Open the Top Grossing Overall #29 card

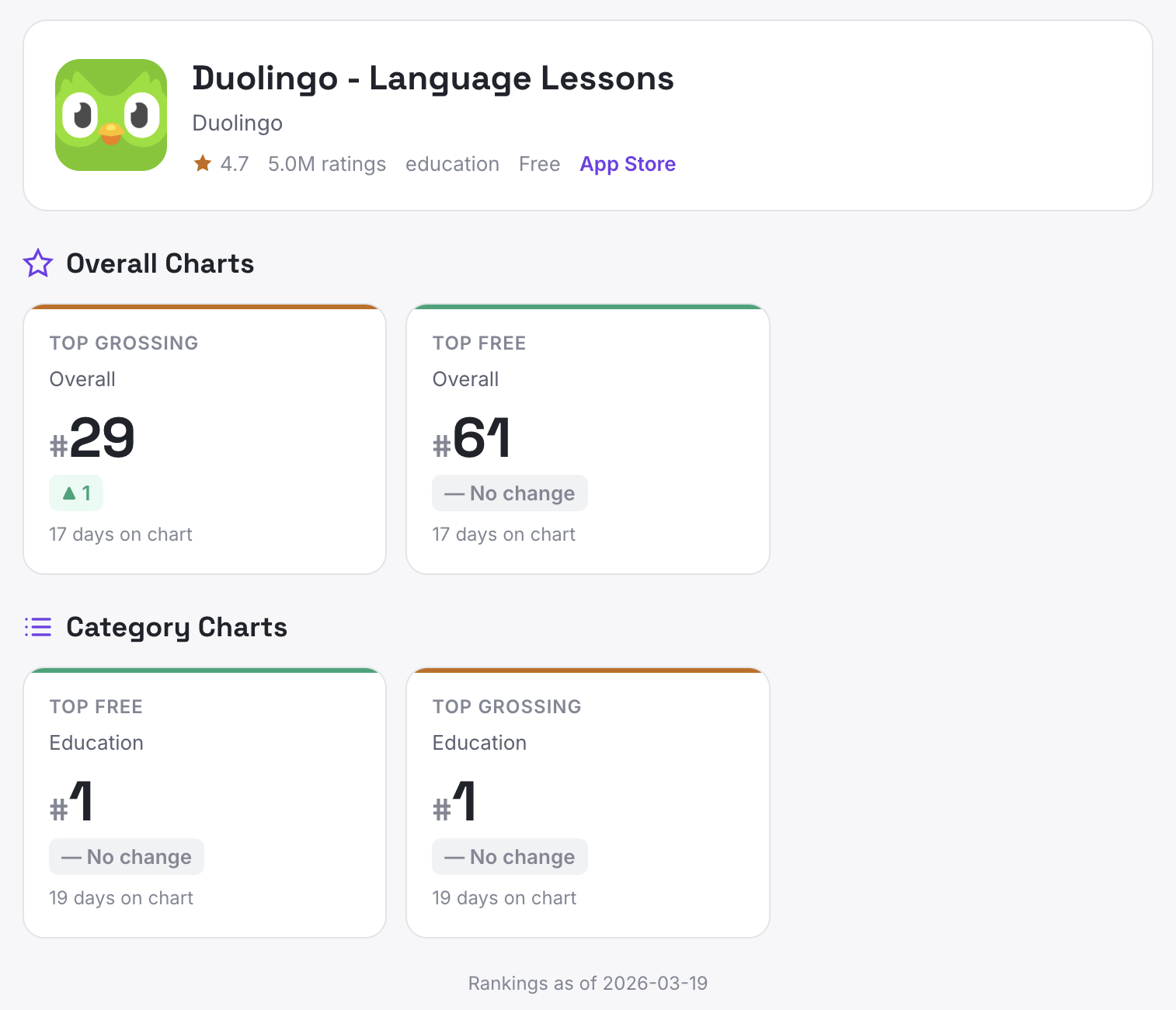tap(205, 439)
